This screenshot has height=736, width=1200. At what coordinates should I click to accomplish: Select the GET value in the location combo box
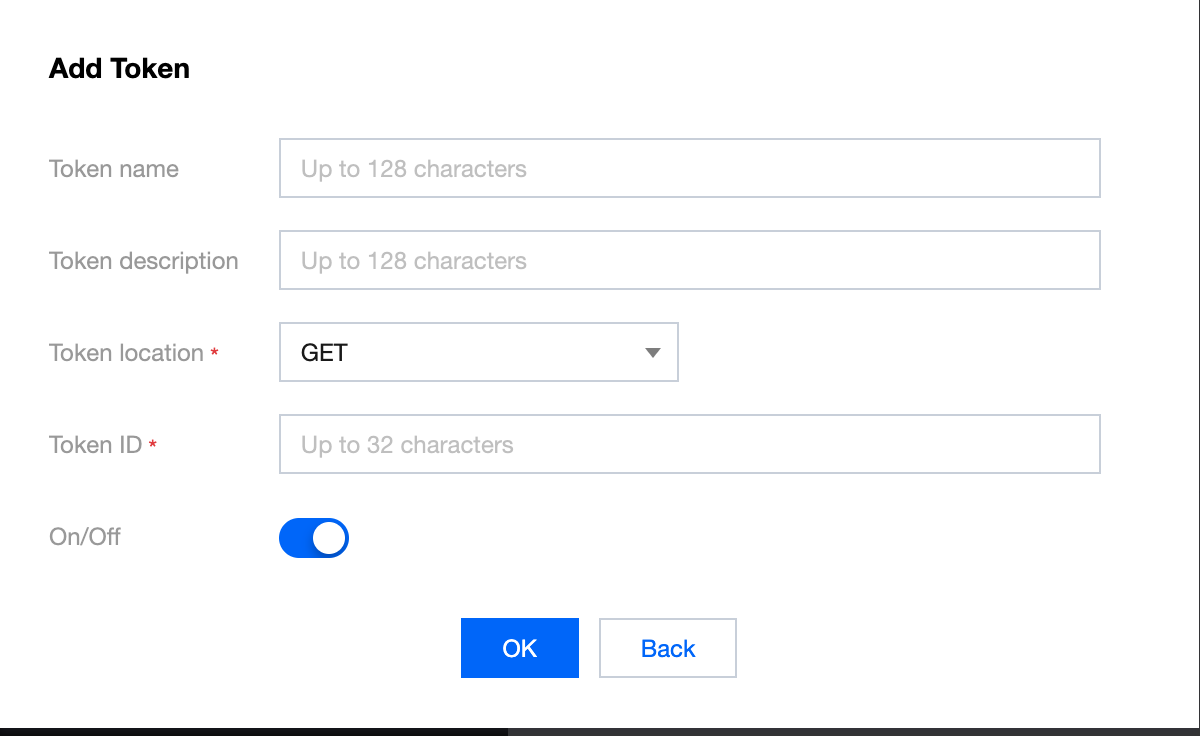pos(324,353)
